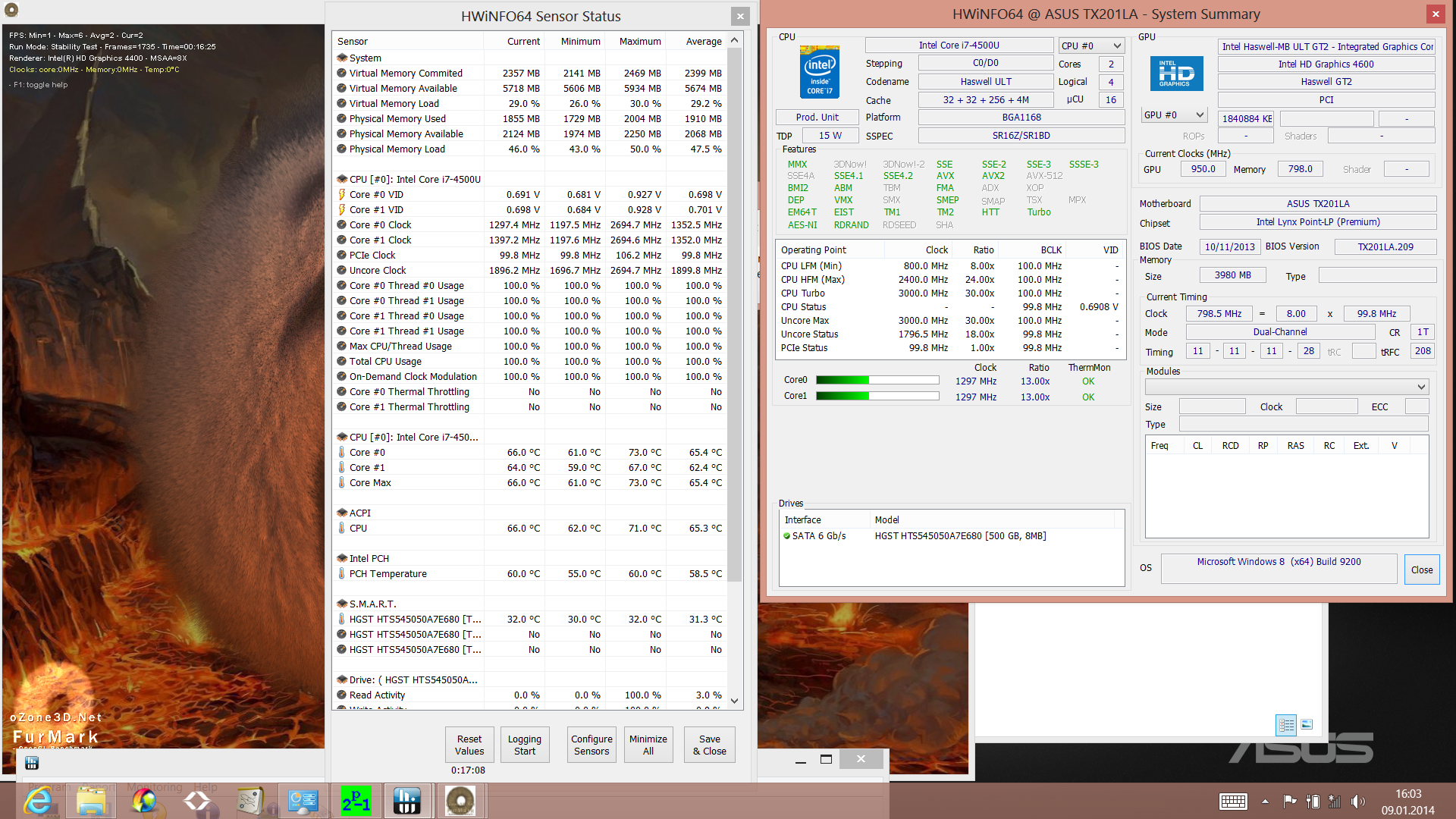Show hidden tray icons arrow
The width and height of the screenshot is (1456, 819).
(x=1265, y=802)
